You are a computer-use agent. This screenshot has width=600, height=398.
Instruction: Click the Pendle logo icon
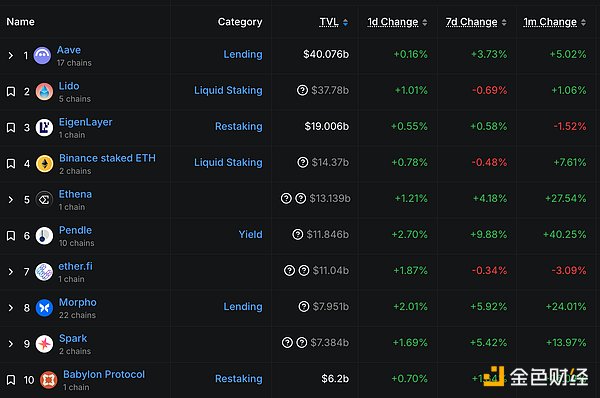(44, 236)
